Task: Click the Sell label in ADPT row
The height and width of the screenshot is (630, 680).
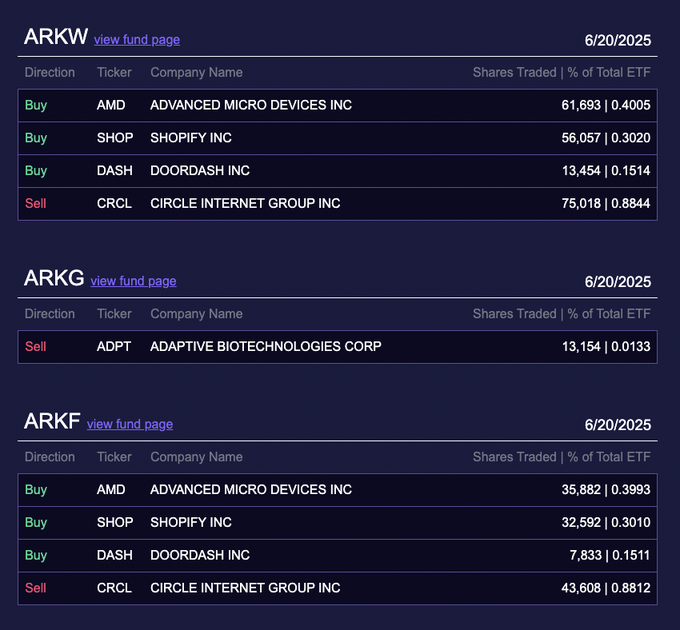Action: pos(36,347)
